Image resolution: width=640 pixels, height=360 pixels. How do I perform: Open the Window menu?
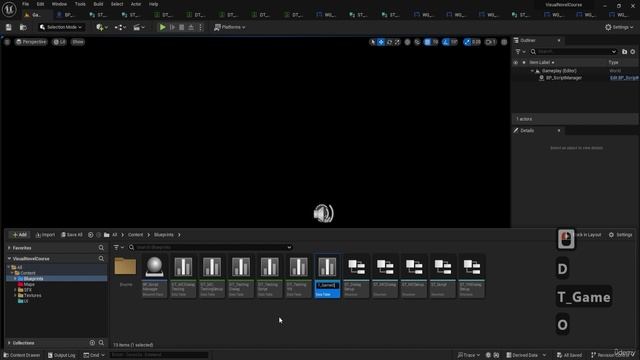coord(59,4)
